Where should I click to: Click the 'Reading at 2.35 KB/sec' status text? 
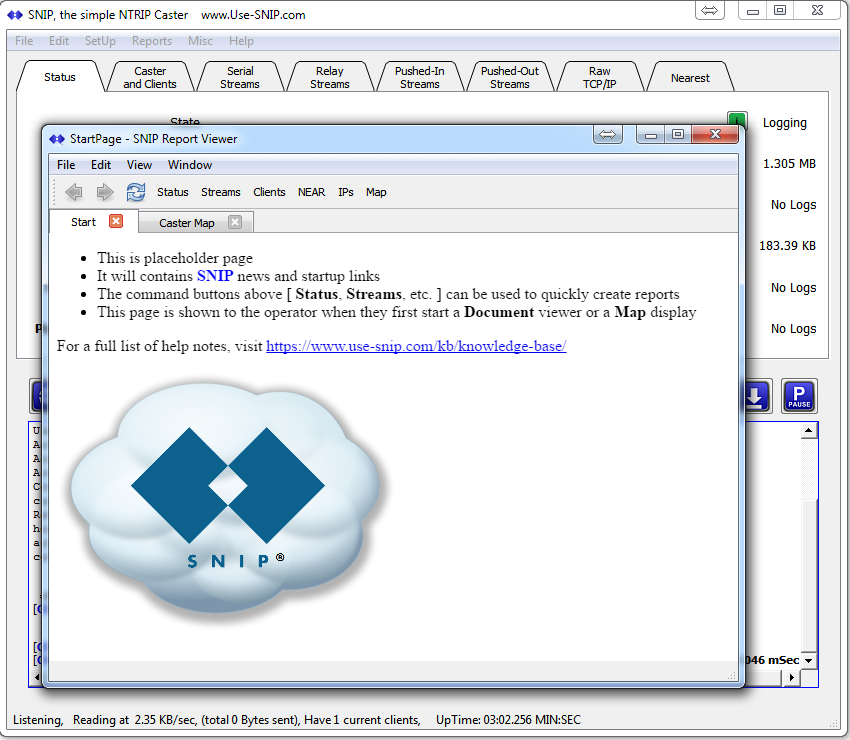click(134, 720)
